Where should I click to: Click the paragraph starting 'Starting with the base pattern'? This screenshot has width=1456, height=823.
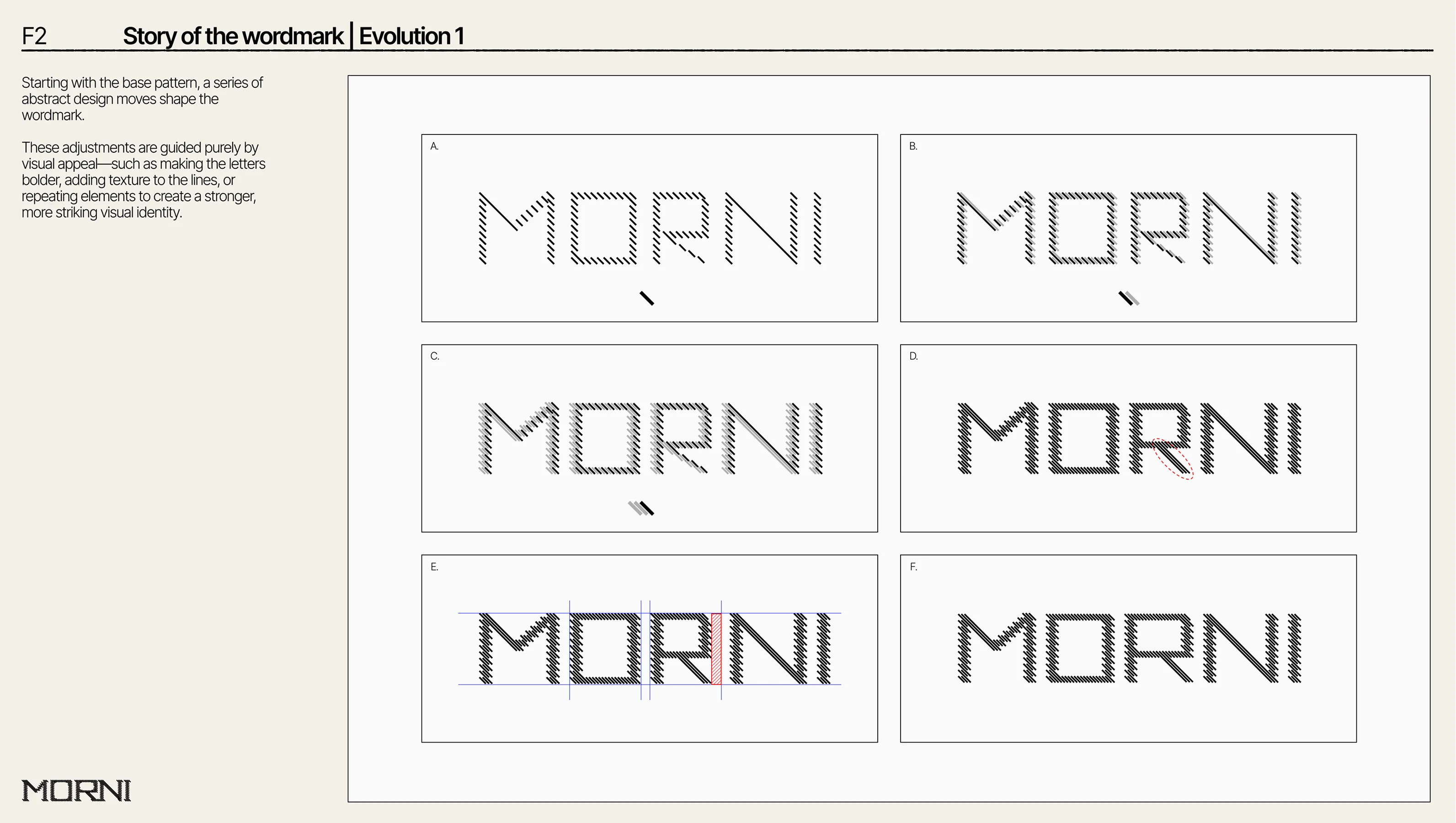[142, 99]
